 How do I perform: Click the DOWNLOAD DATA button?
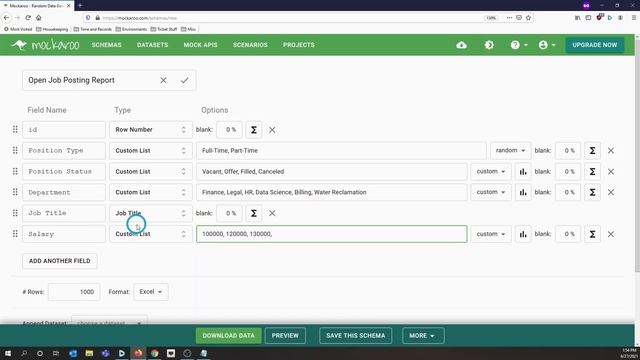click(x=228, y=336)
